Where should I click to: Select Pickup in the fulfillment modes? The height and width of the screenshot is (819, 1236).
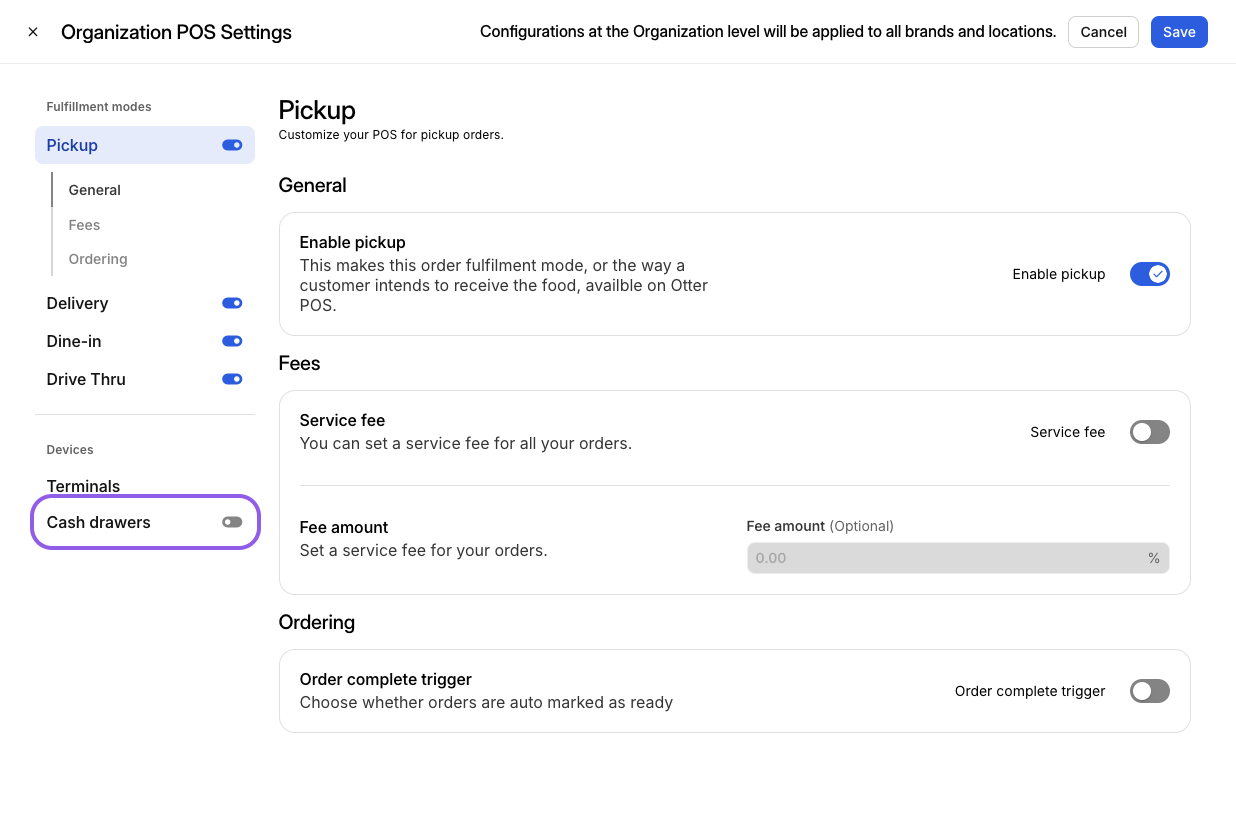(72, 145)
